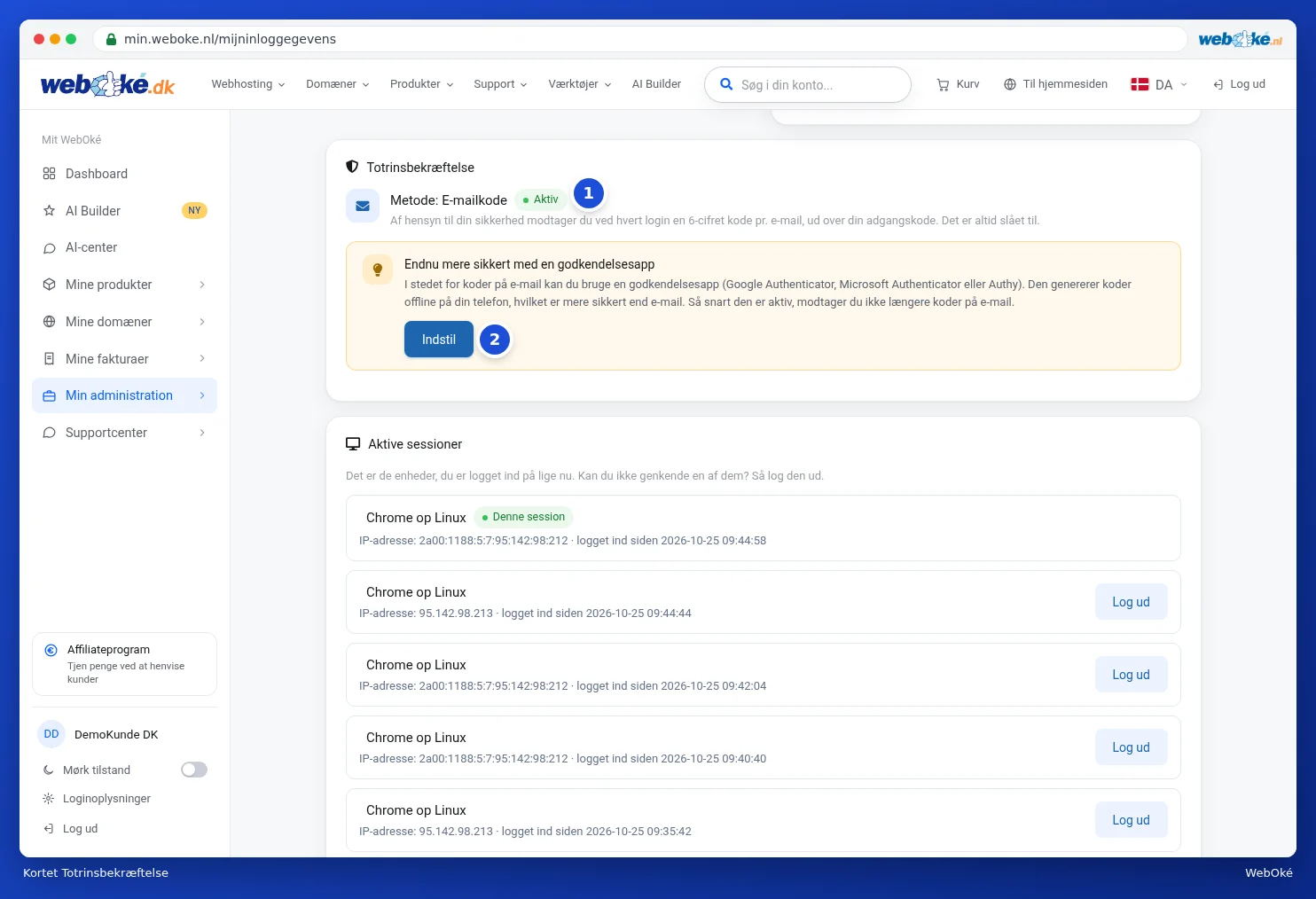1316x899 pixels.
Task: Click the Loginoplysninger gear icon
Action: pos(48,799)
